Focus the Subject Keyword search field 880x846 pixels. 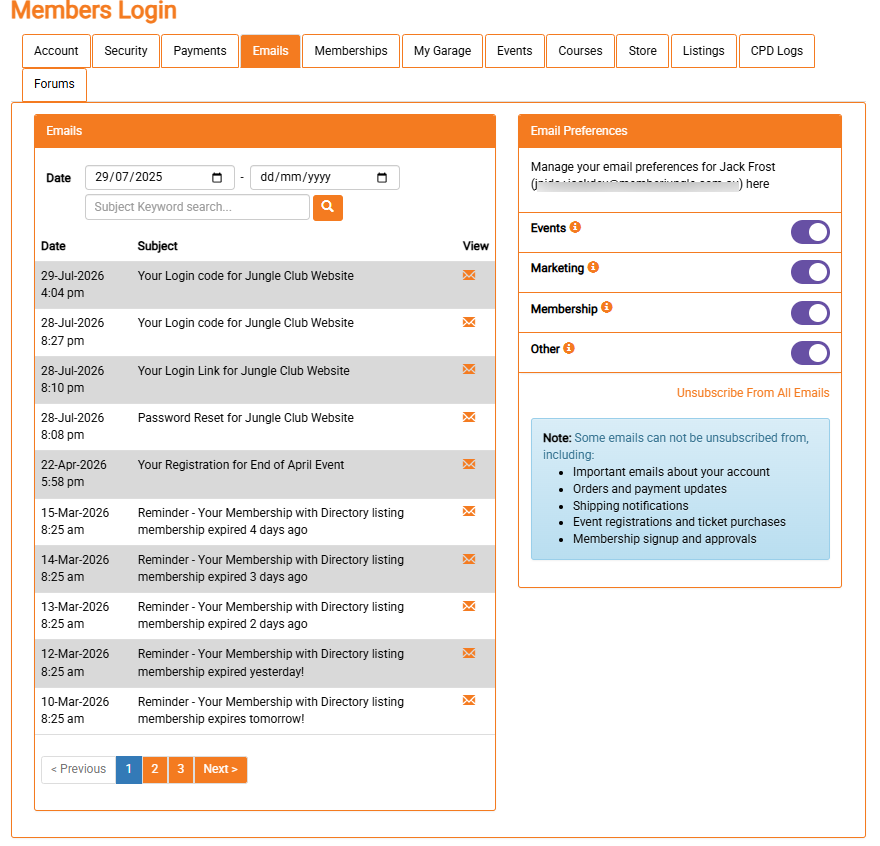198,207
